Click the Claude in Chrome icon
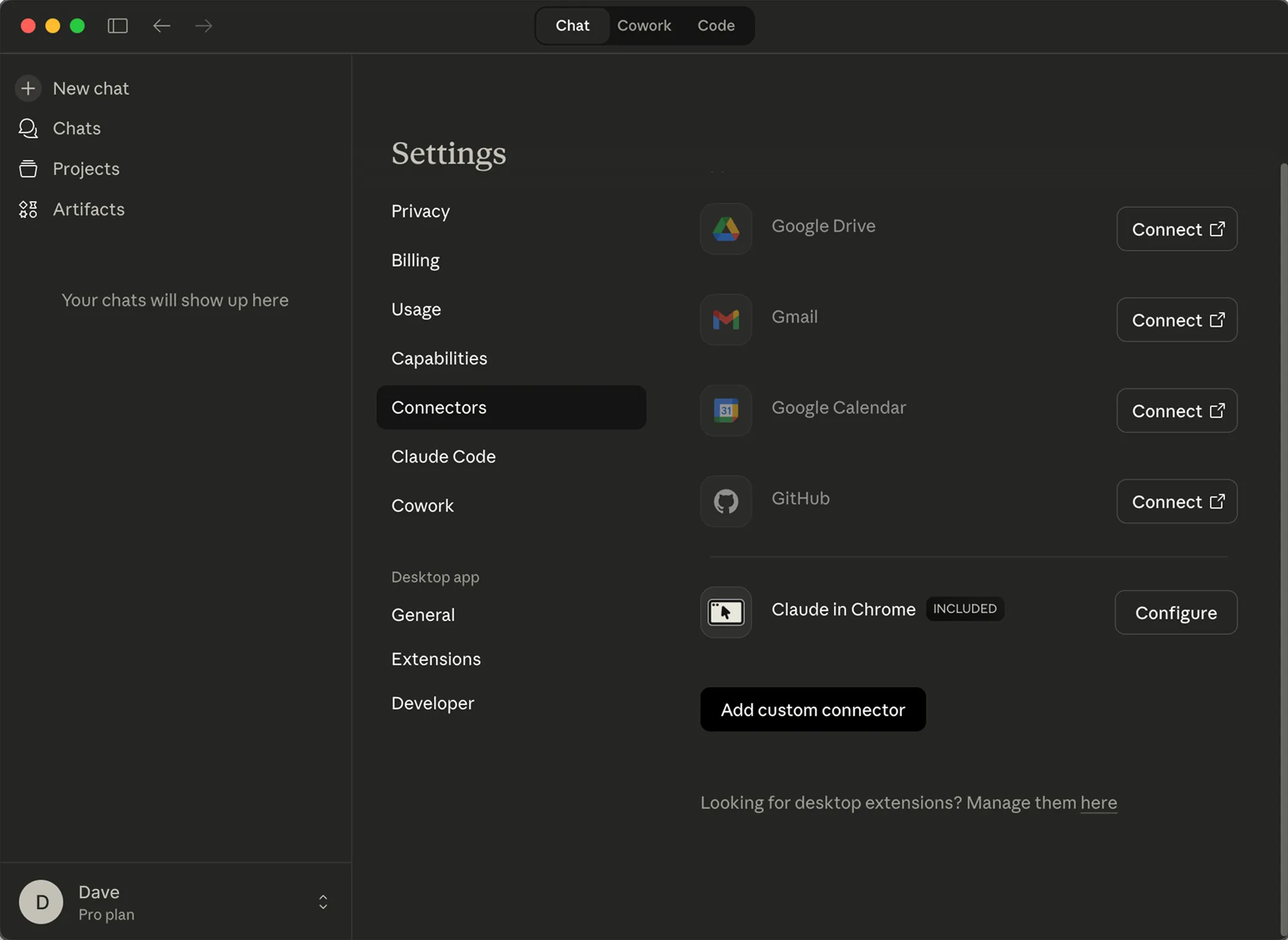 tap(726, 612)
